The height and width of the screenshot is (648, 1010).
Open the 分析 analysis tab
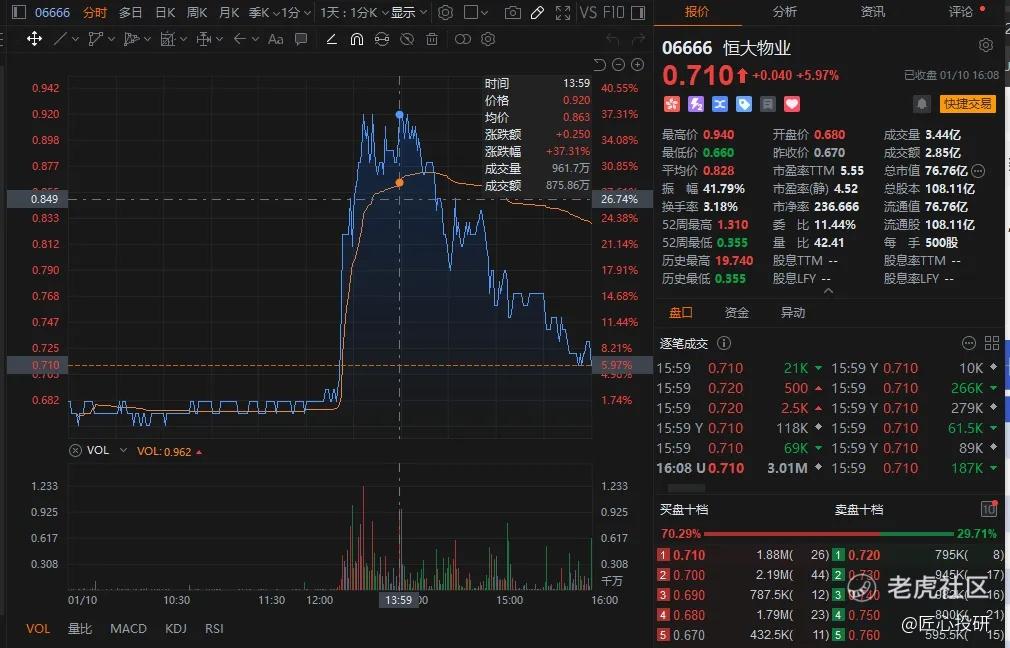pos(785,12)
